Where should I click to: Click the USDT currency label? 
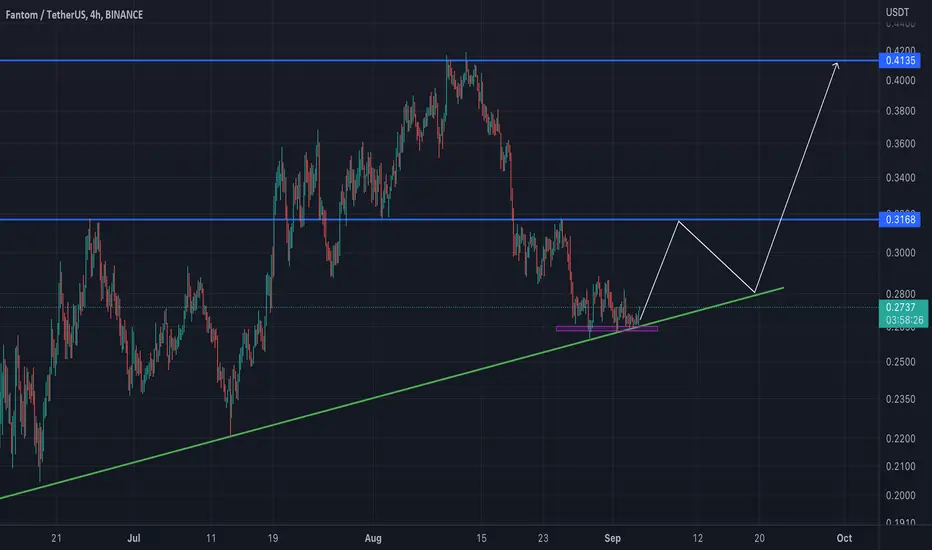tap(897, 12)
